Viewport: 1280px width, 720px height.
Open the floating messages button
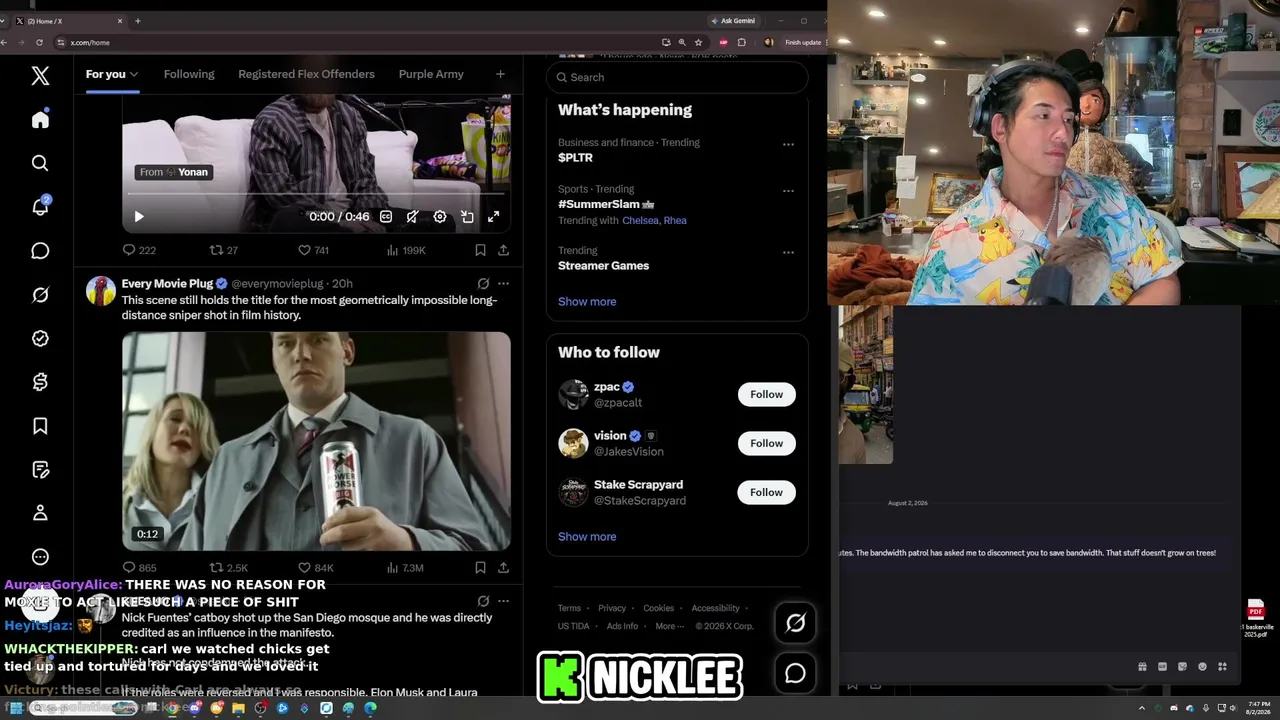pyautogui.click(x=795, y=673)
